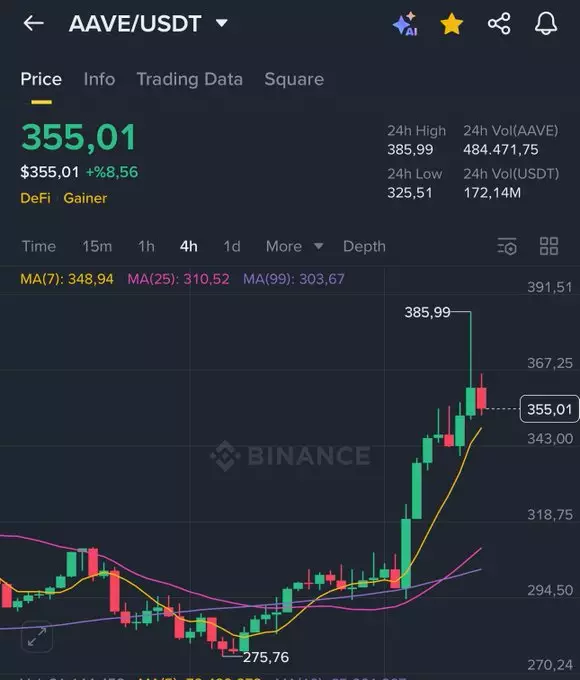Tap the 367,25 price axis label

[550, 363]
